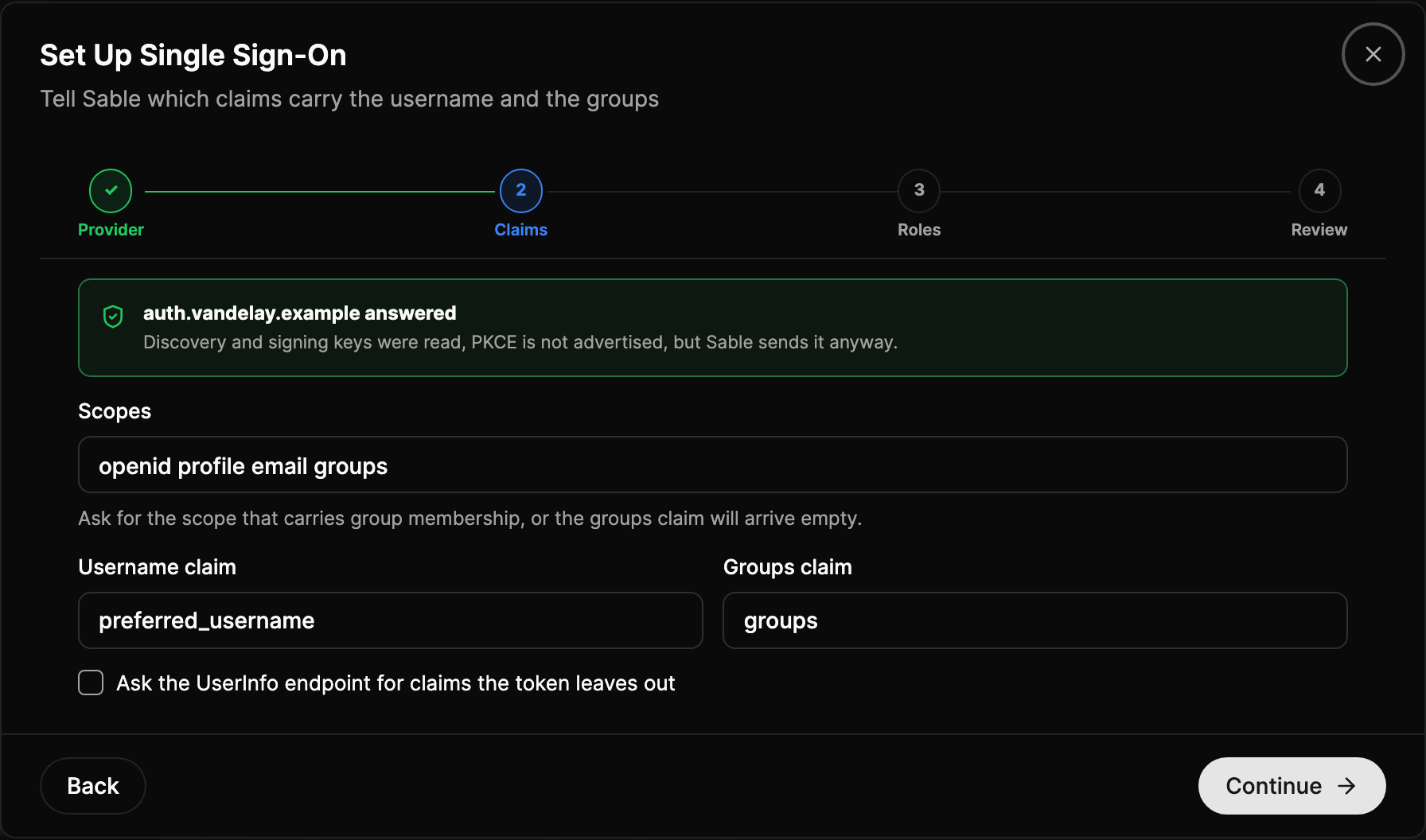Screen dimensions: 1426x840
Task: Select the Claims step label
Action: (x=521, y=230)
